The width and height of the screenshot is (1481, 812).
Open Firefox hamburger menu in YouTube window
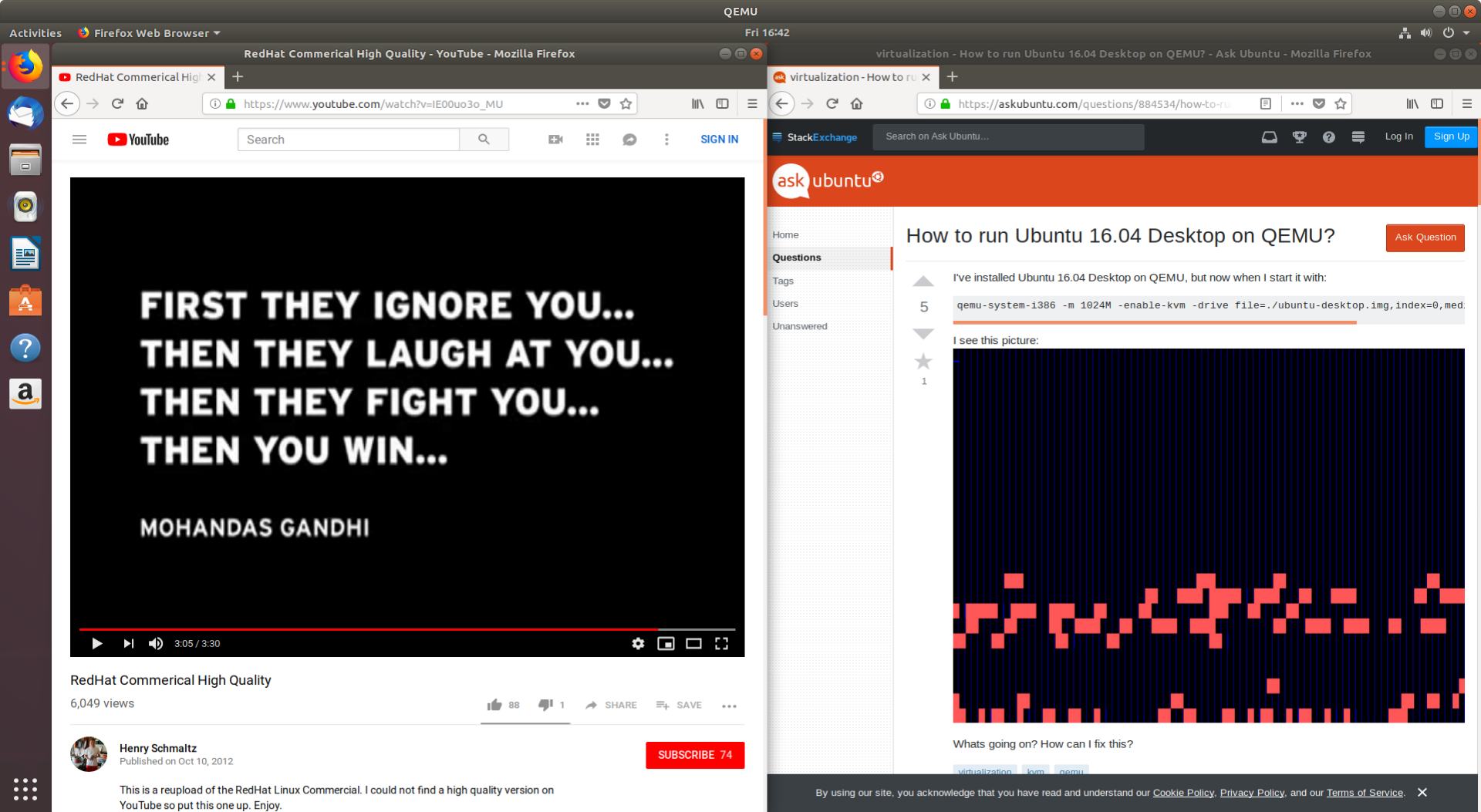752,103
